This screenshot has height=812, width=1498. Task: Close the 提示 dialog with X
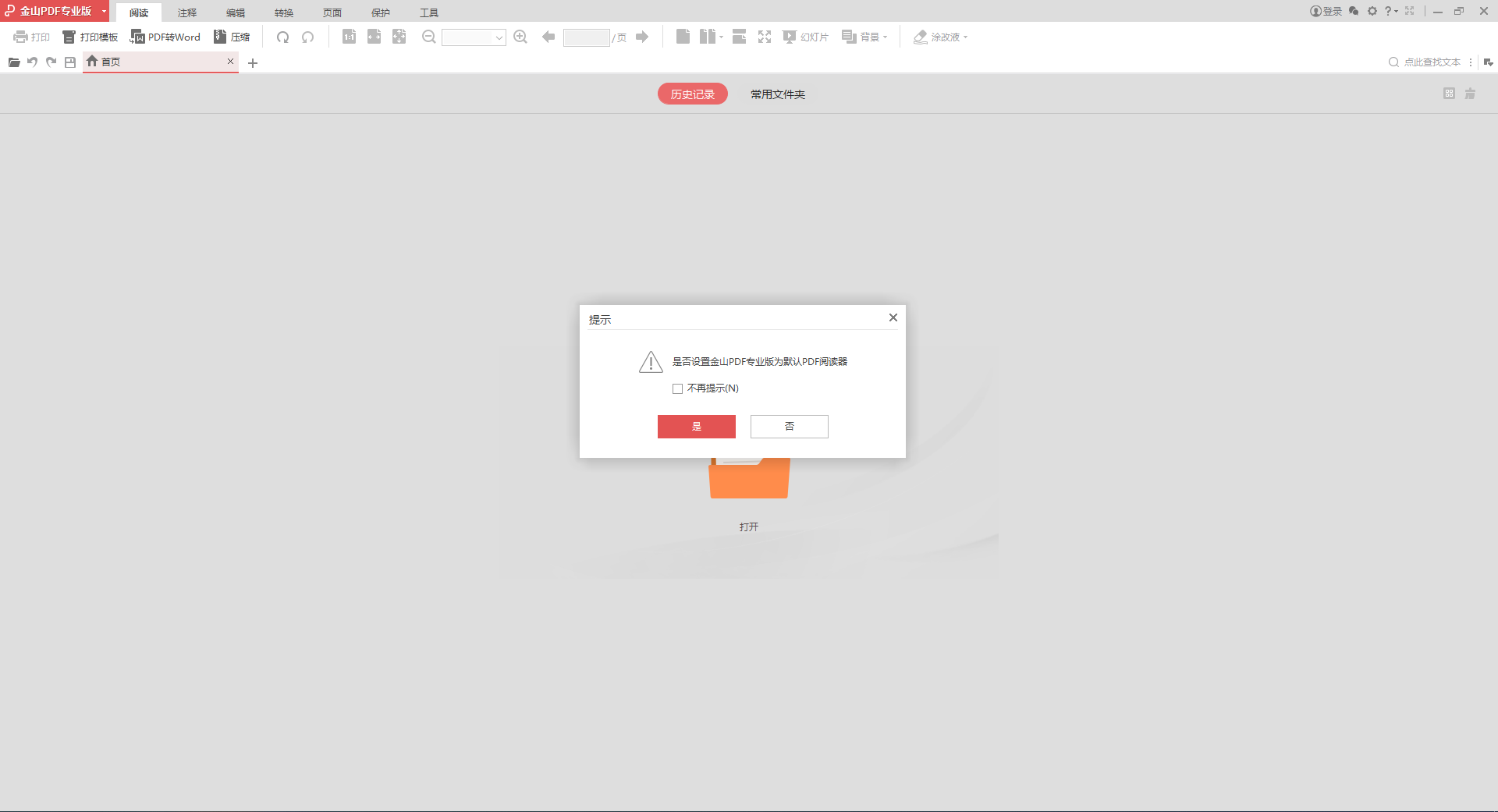pyautogui.click(x=893, y=317)
